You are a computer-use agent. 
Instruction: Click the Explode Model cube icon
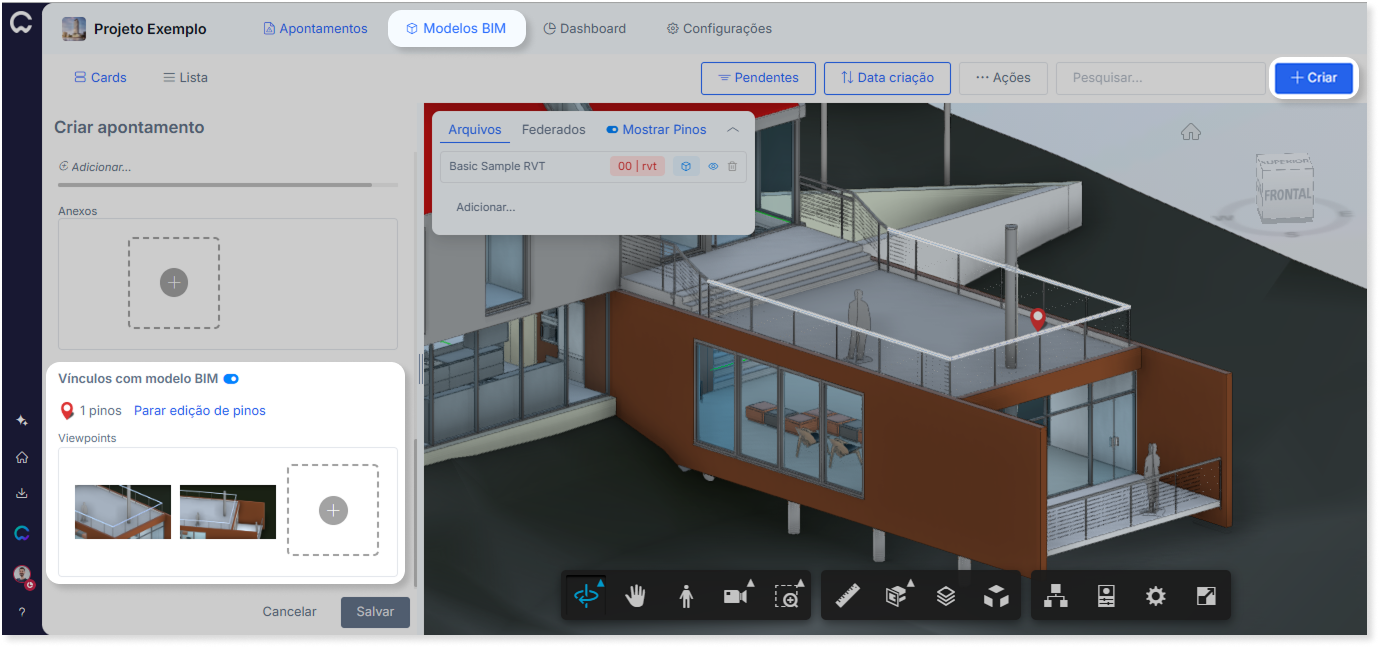(996, 596)
